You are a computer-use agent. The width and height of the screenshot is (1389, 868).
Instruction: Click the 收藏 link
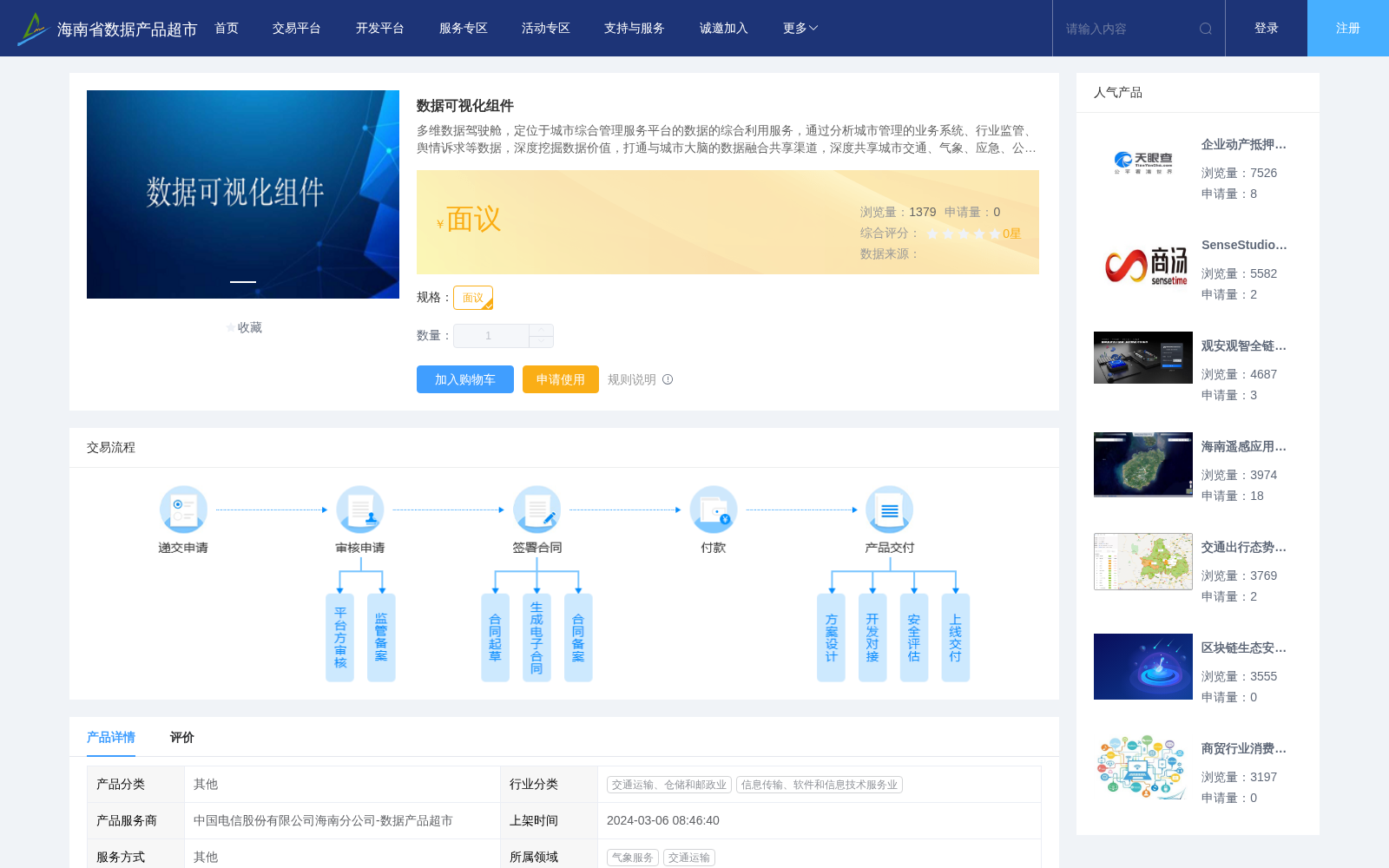click(250, 327)
